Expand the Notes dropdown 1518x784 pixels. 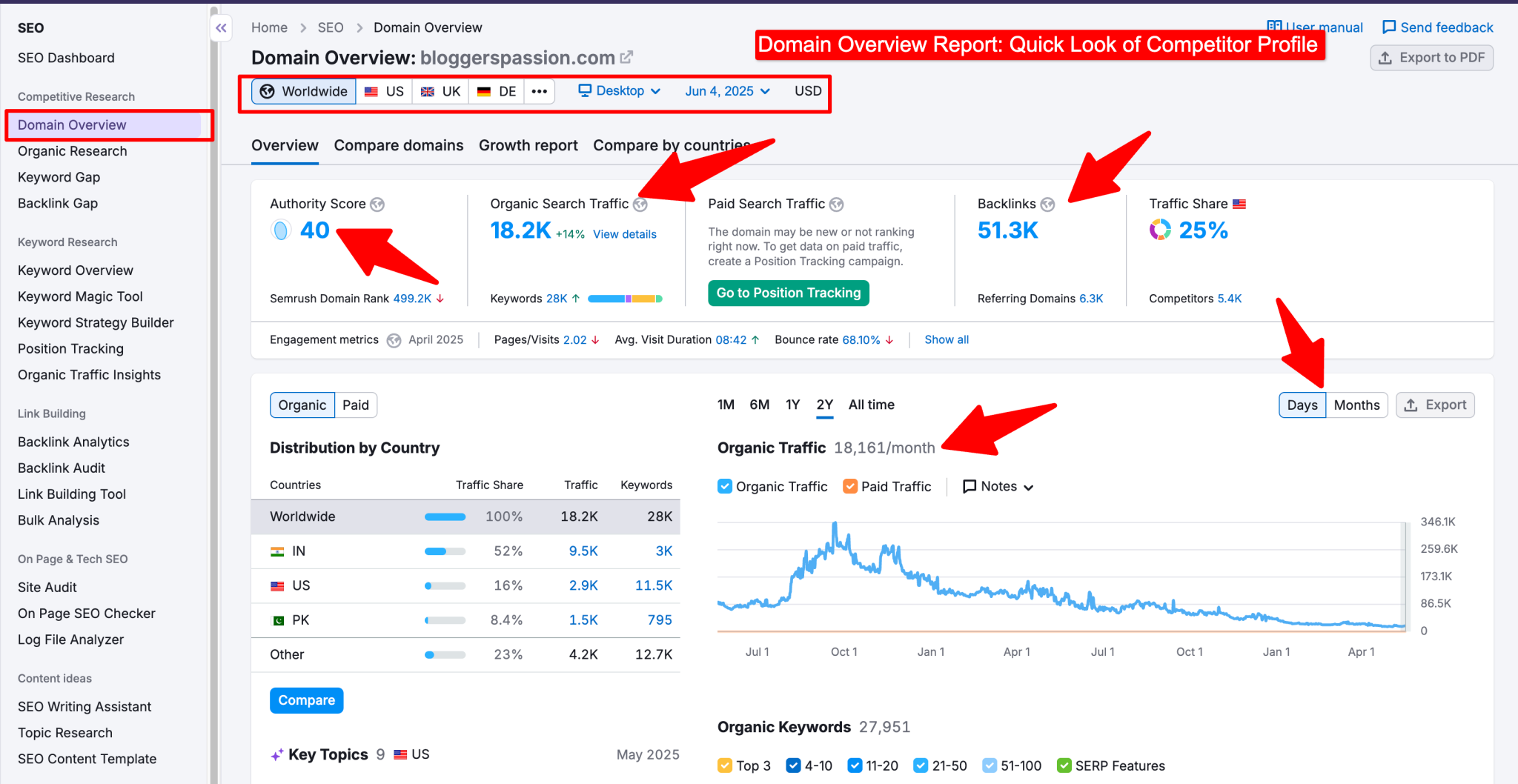pyautogui.click(x=998, y=487)
